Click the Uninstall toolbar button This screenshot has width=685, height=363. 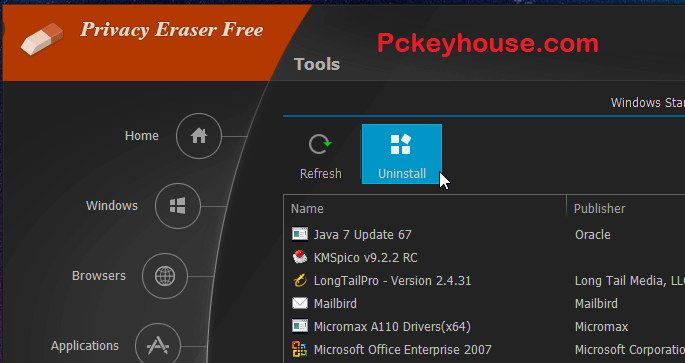(402, 154)
